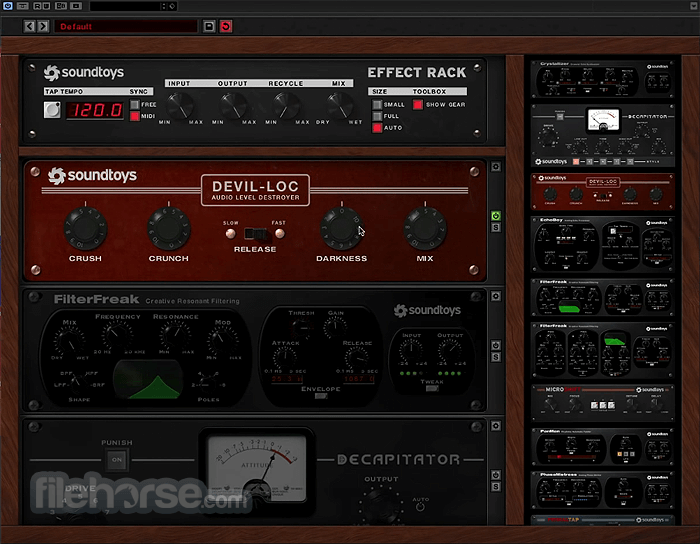Click the 120.0 tempo display
Viewport: 700px width, 544px height.
[96, 110]
